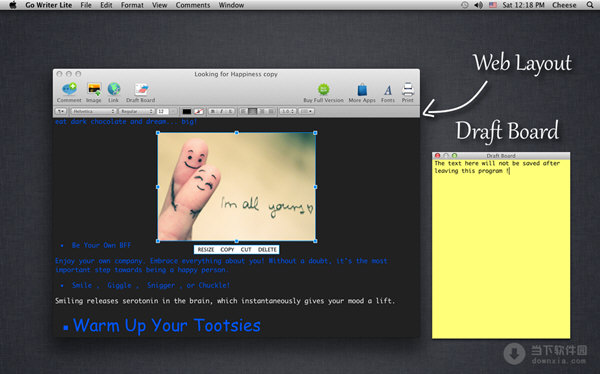Screen dimensions: 600x374
Task: Open the line spacing 1.0 dropdown
Action: point(288,111)
